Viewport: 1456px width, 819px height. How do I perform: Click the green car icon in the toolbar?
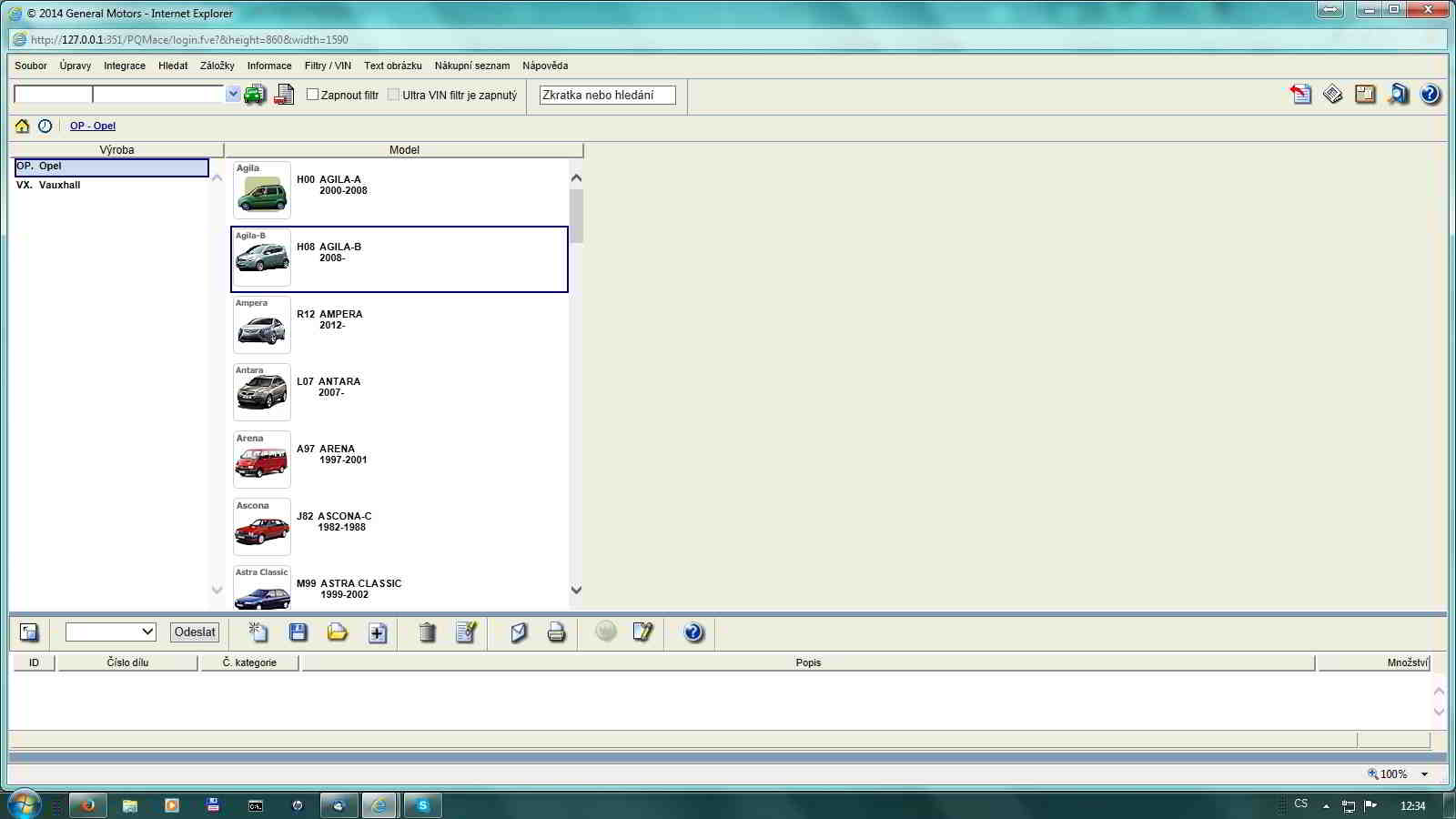click(255, 95)
